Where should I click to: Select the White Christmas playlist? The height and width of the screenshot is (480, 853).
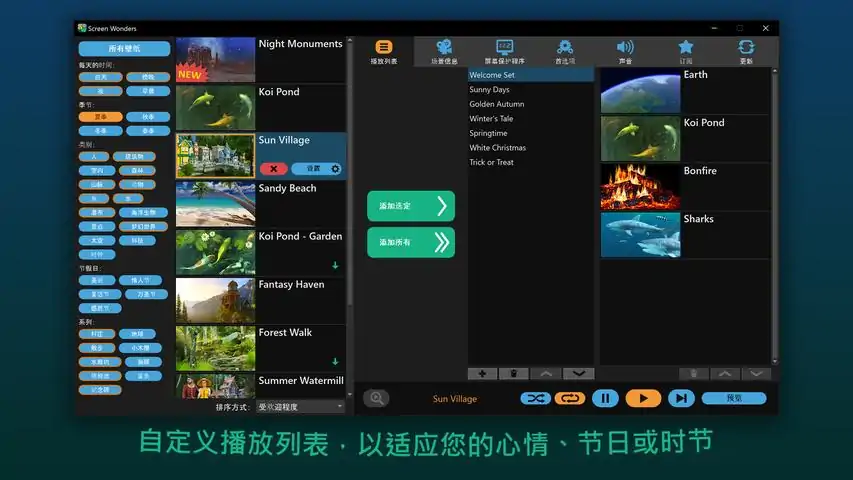(x=530, y=147)
